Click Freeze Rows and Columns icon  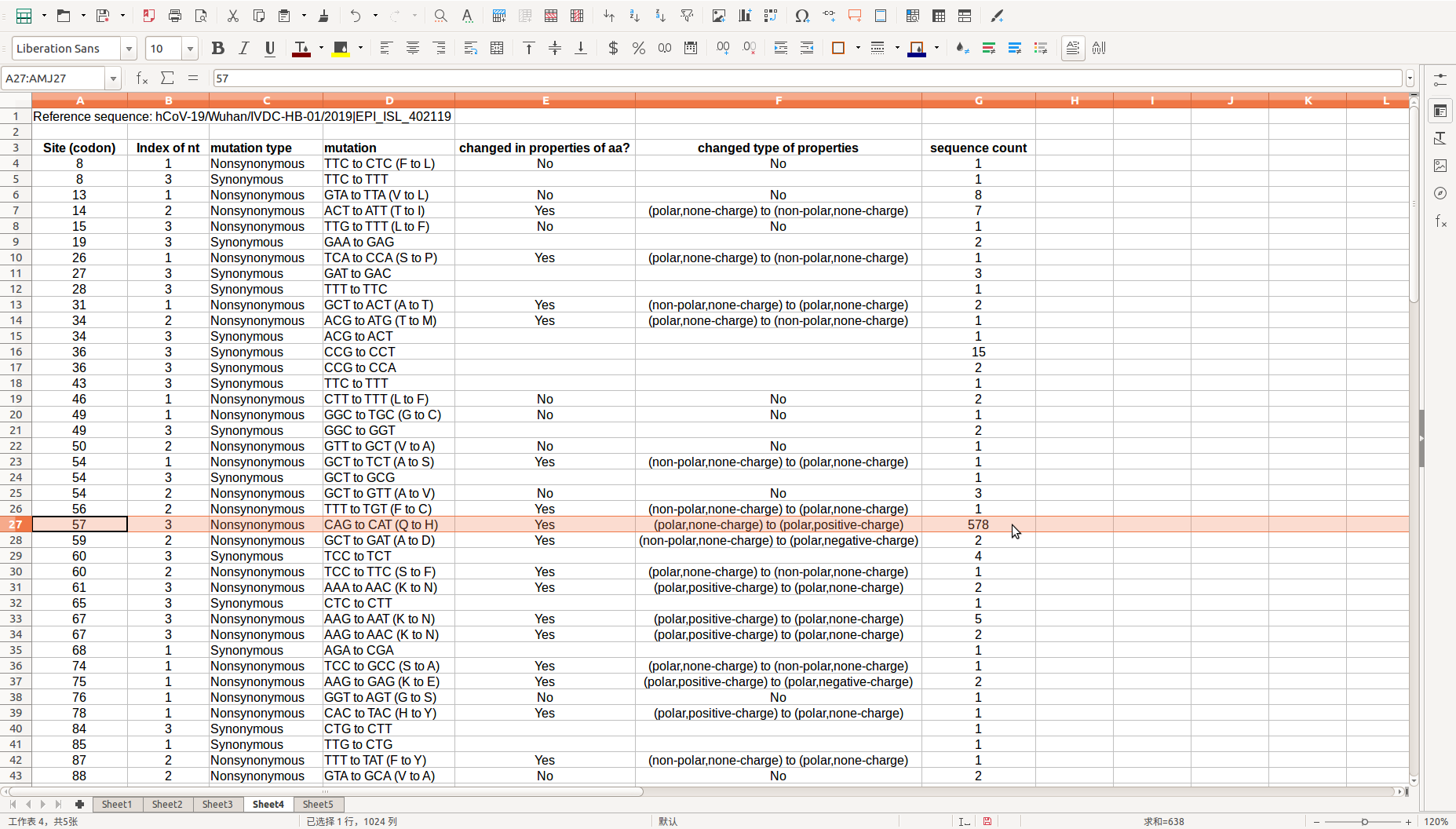click(939, 16)
